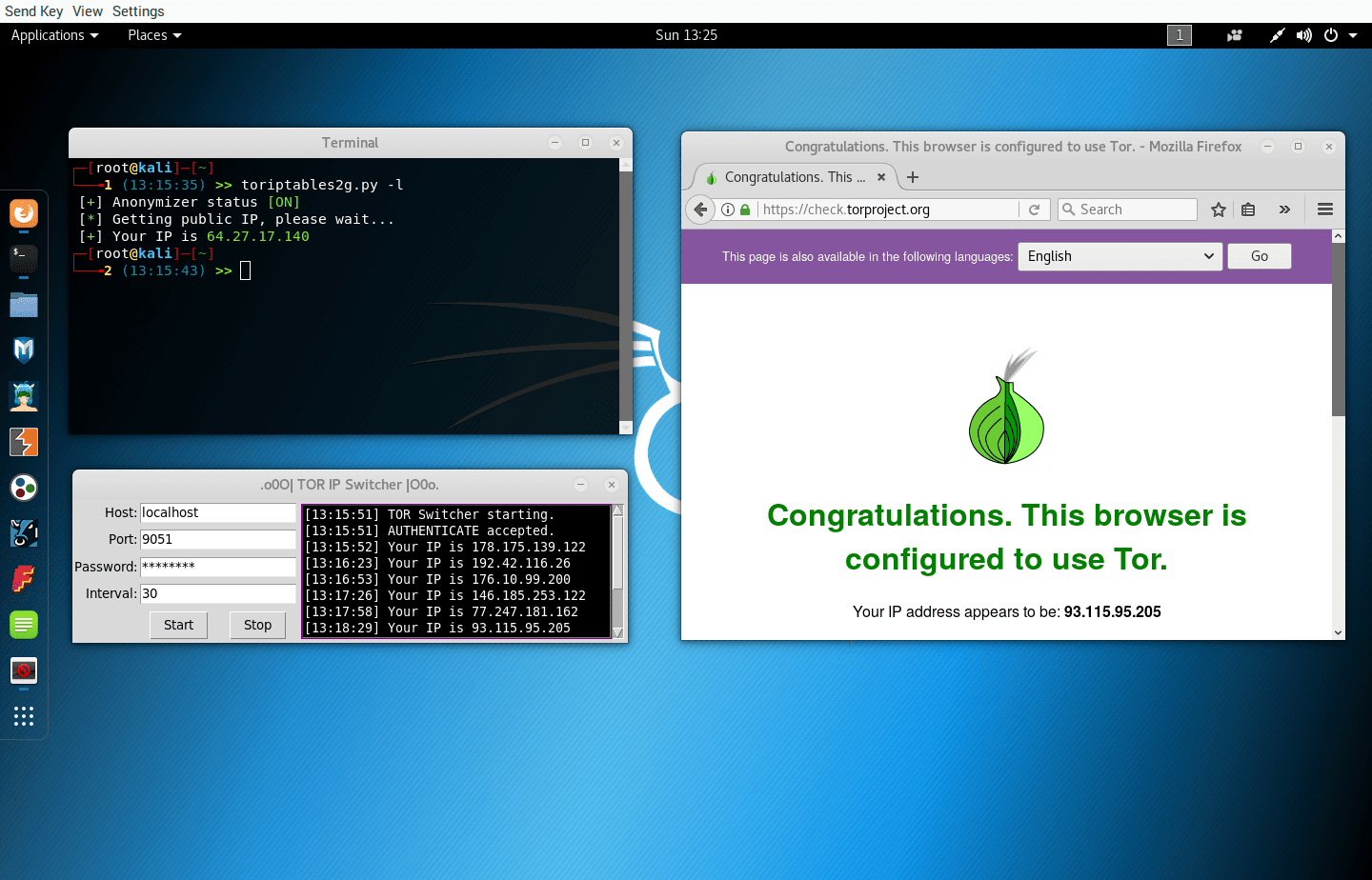Close the Congratulations tab
This screenshot has height=880, width=1372.
881,177
